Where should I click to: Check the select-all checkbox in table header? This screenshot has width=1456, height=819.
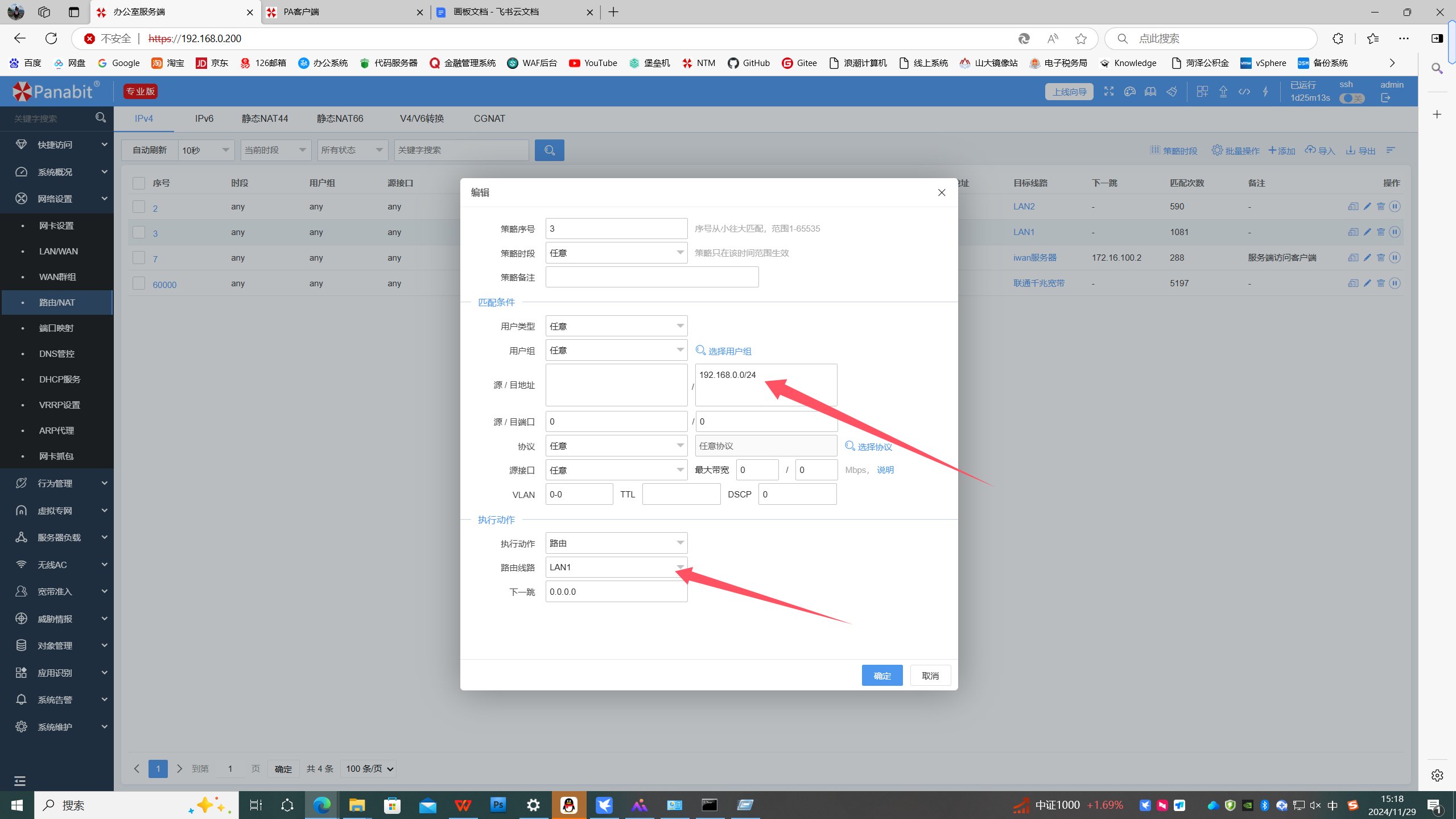pos(138,183)
